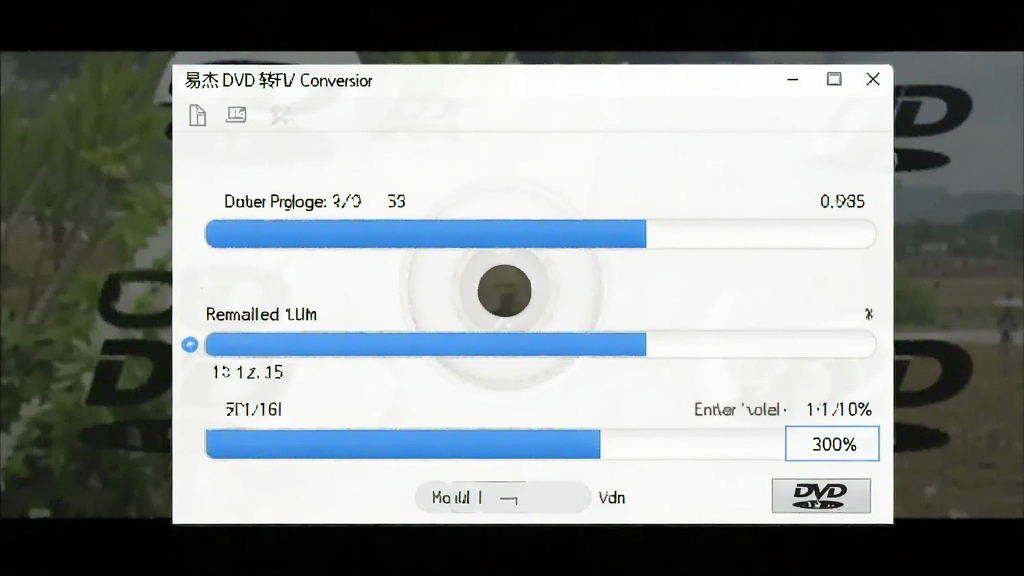Click the new document icon in toolbar
This screenshot has height=576, width=1024.
(x=197, y=116)
